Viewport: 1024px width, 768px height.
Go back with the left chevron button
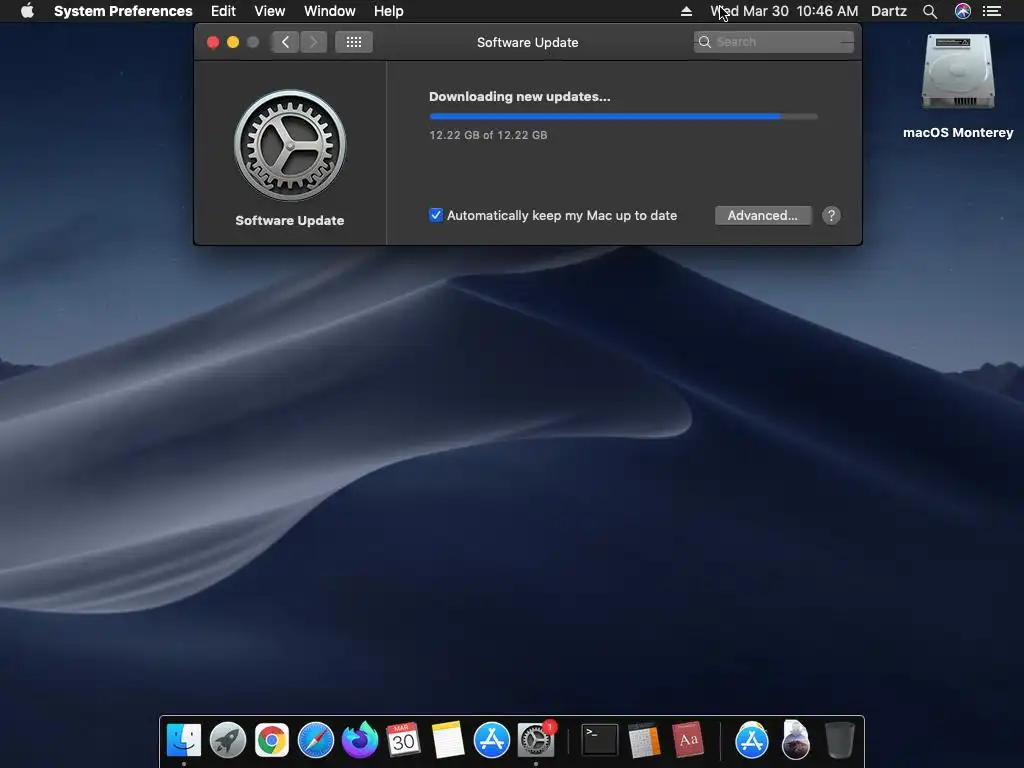pyautogui.click(x=285, y=42)
